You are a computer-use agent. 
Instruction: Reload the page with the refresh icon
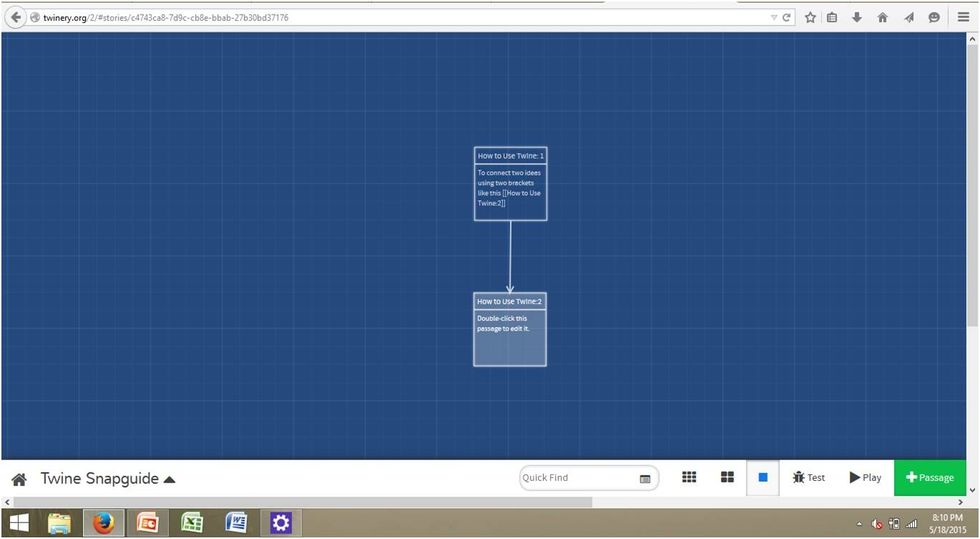787,17
